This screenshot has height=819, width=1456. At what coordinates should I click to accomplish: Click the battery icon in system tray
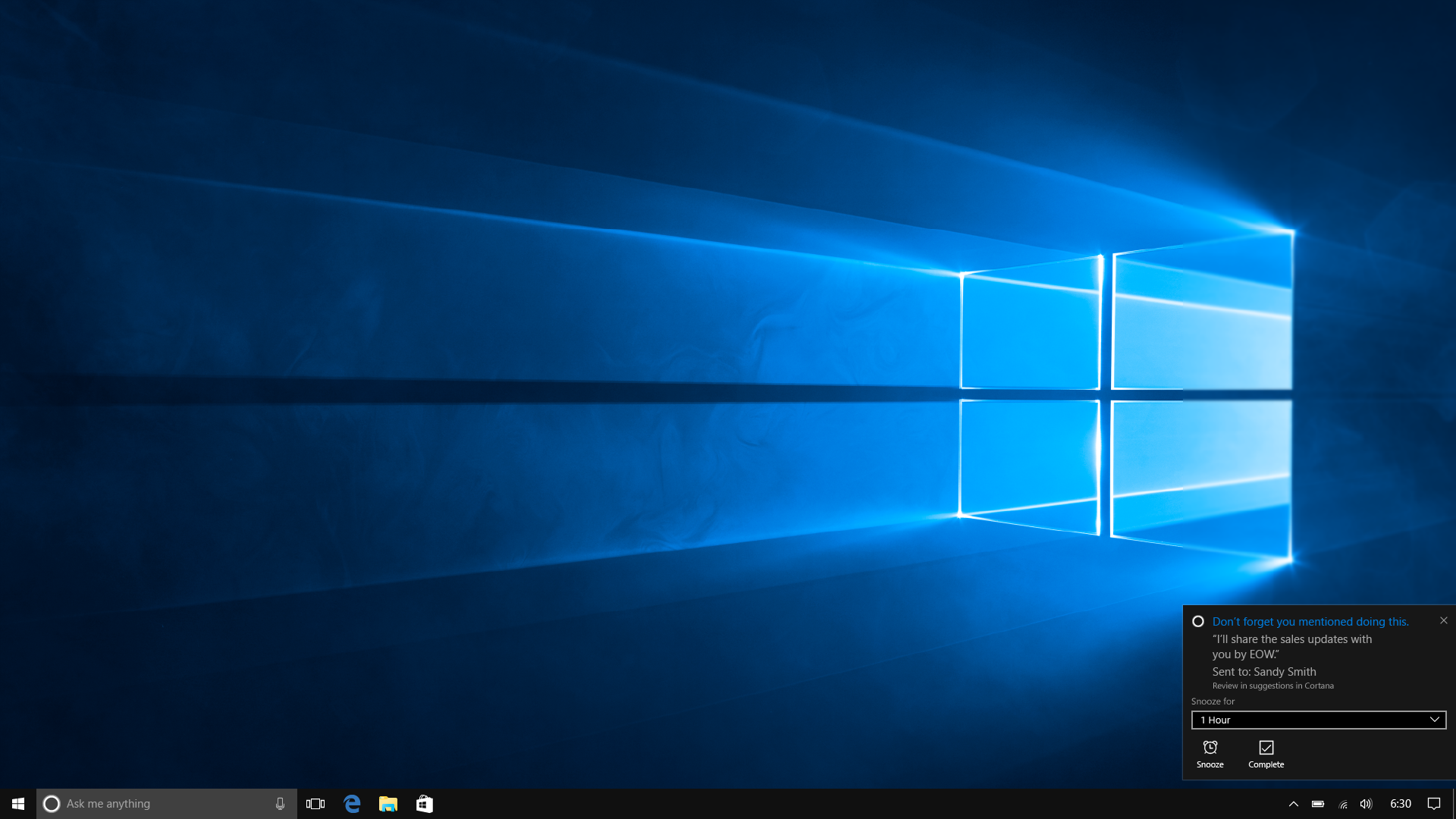1318,804
